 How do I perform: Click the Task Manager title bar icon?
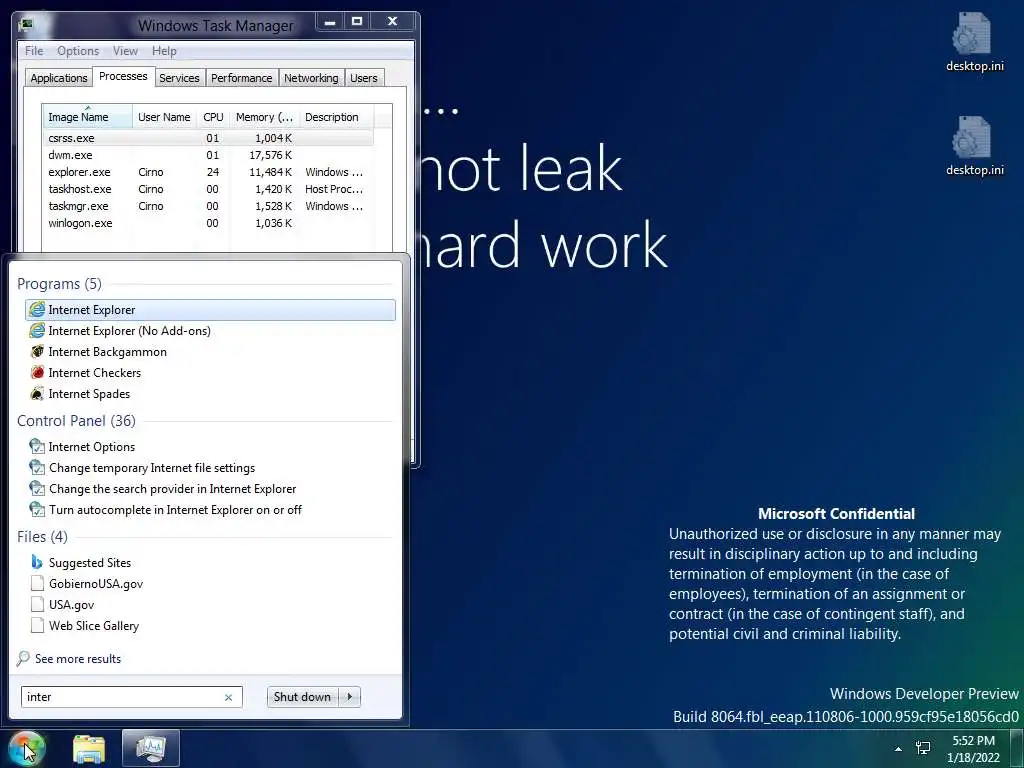[27, 25]
